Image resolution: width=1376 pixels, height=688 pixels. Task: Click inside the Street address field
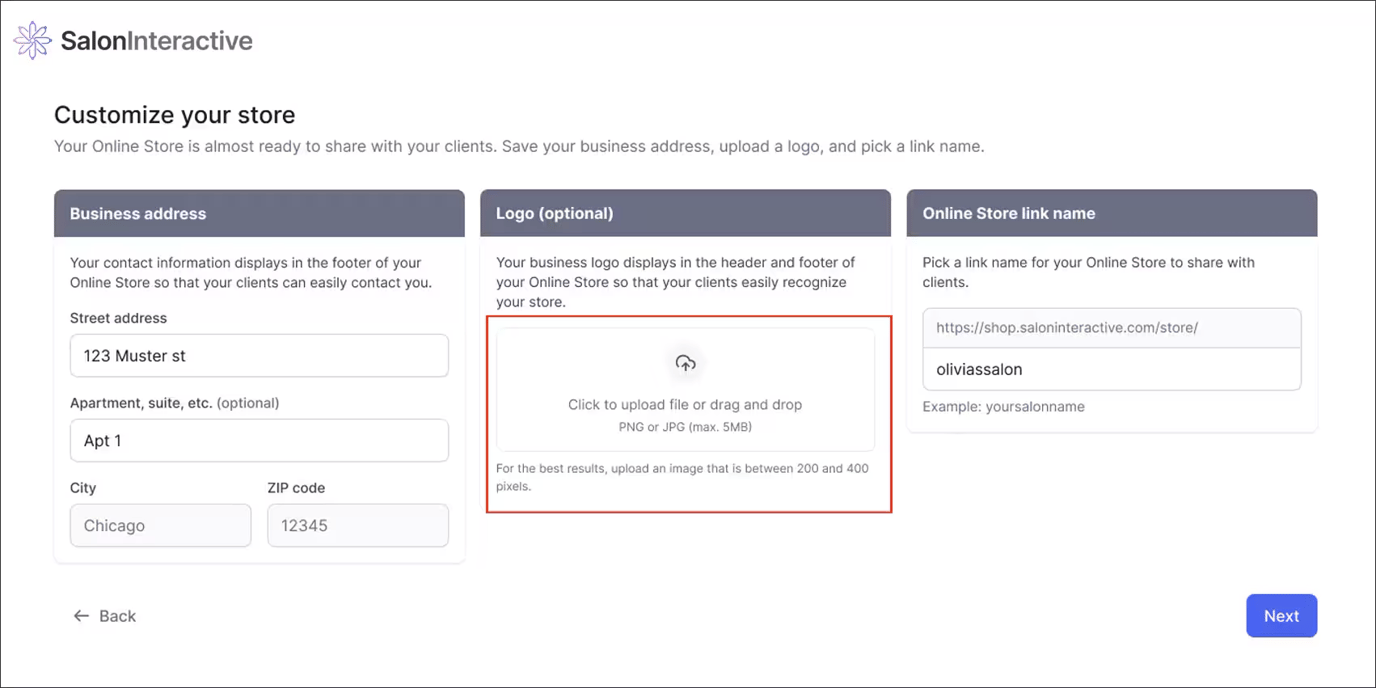259,355
